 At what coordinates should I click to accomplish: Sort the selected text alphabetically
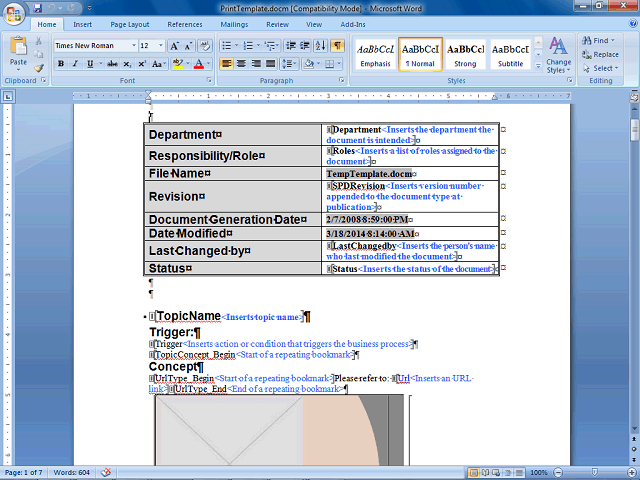tap(321, 45)
